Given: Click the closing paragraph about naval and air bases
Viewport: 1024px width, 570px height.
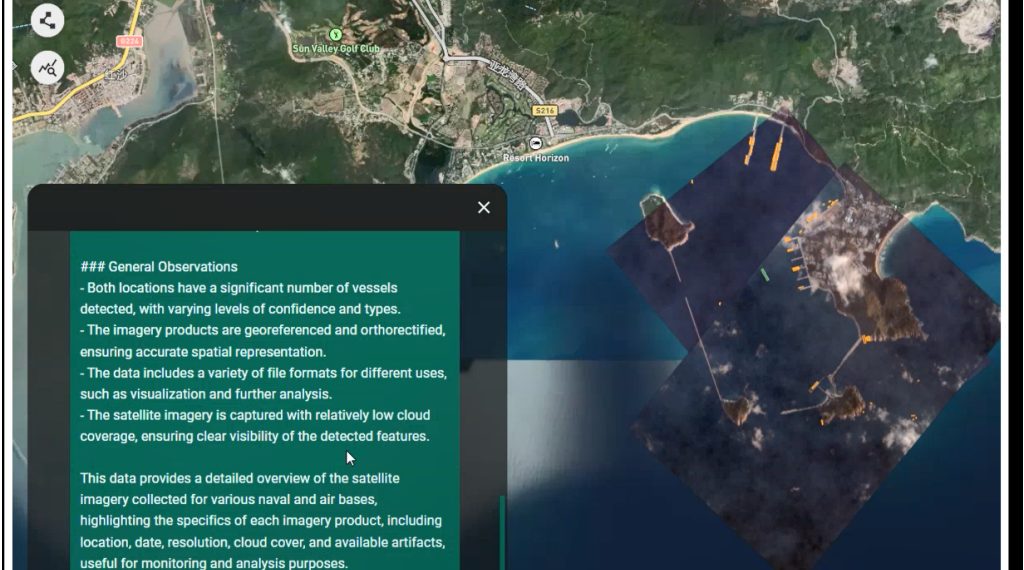Looking at the screenshot, I should [260, 520].
